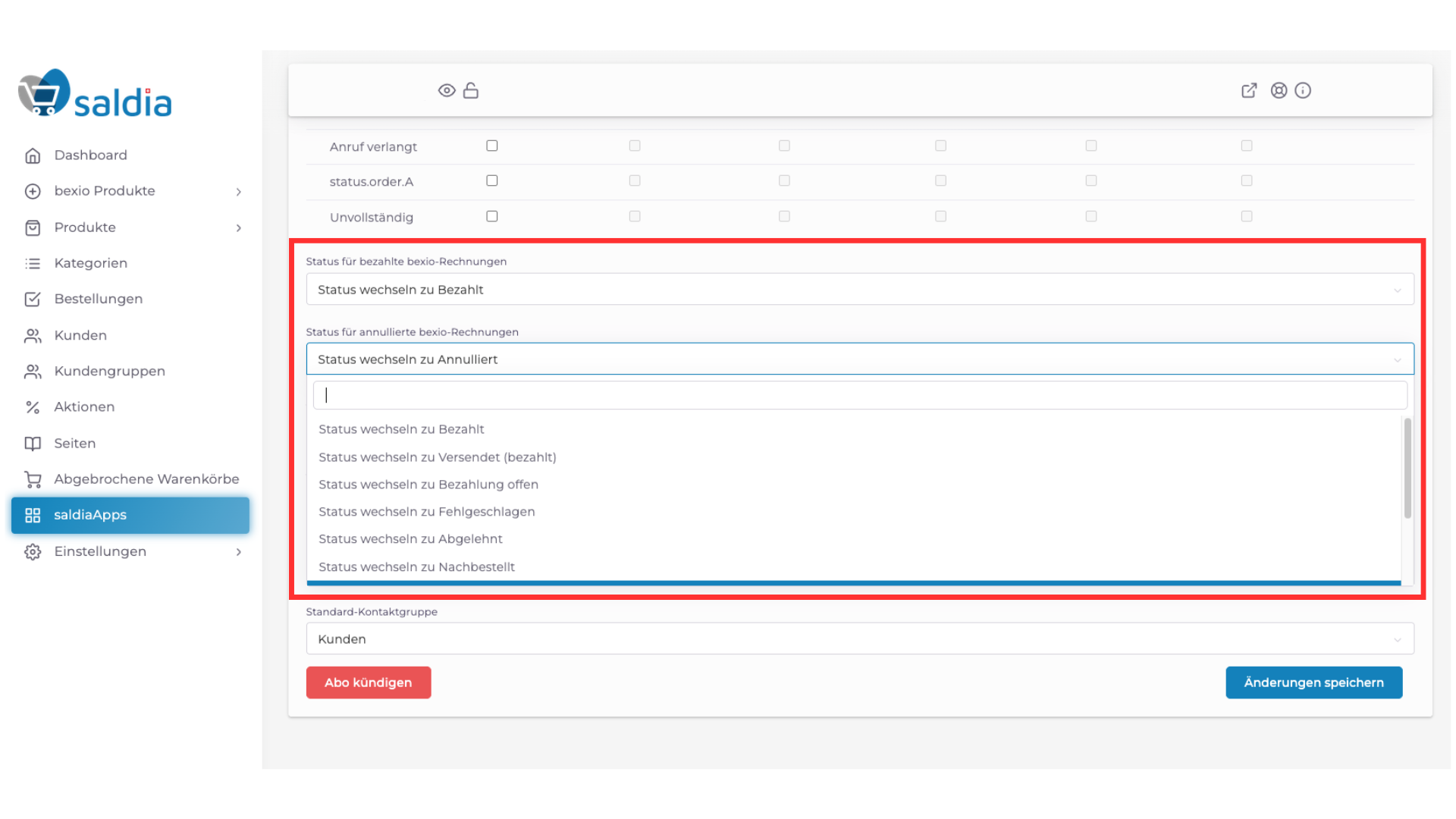Choose Status wechseln zu Nachbestellt

point(854,567)
